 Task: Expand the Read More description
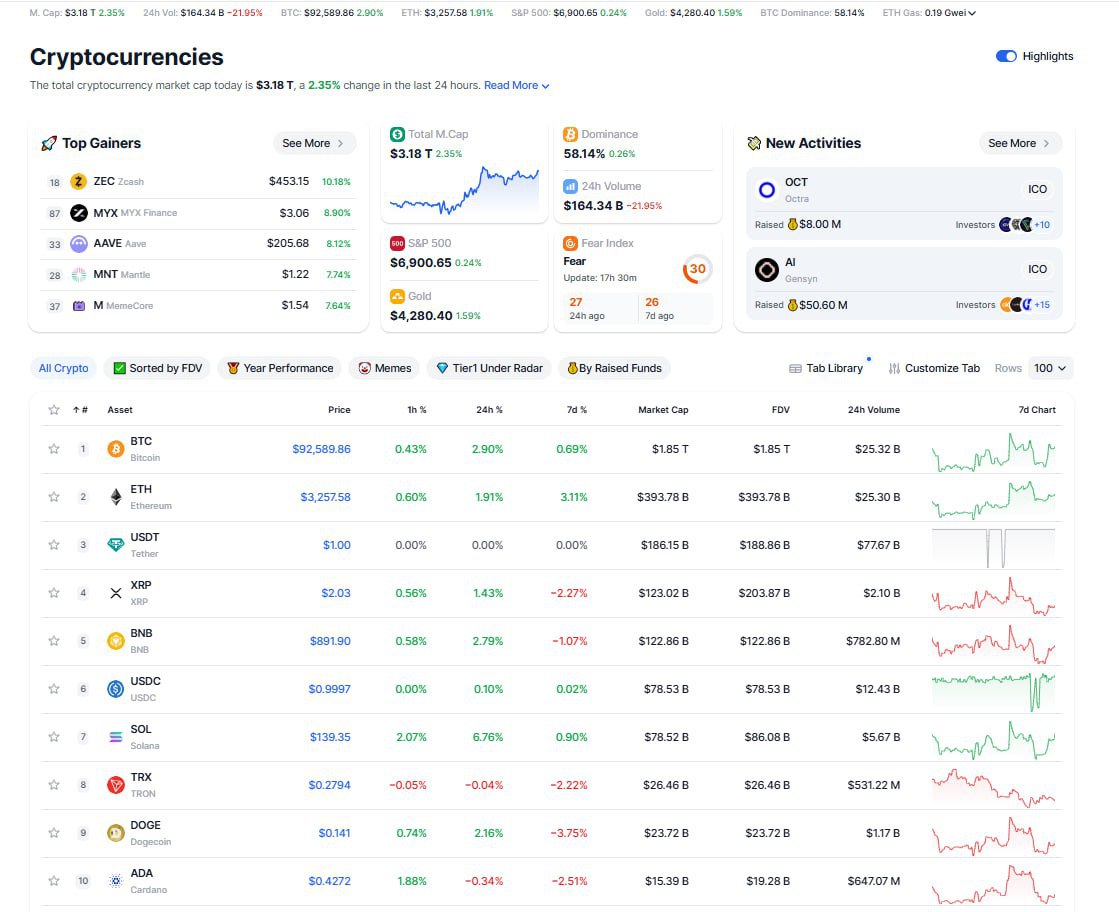point(516,86)
